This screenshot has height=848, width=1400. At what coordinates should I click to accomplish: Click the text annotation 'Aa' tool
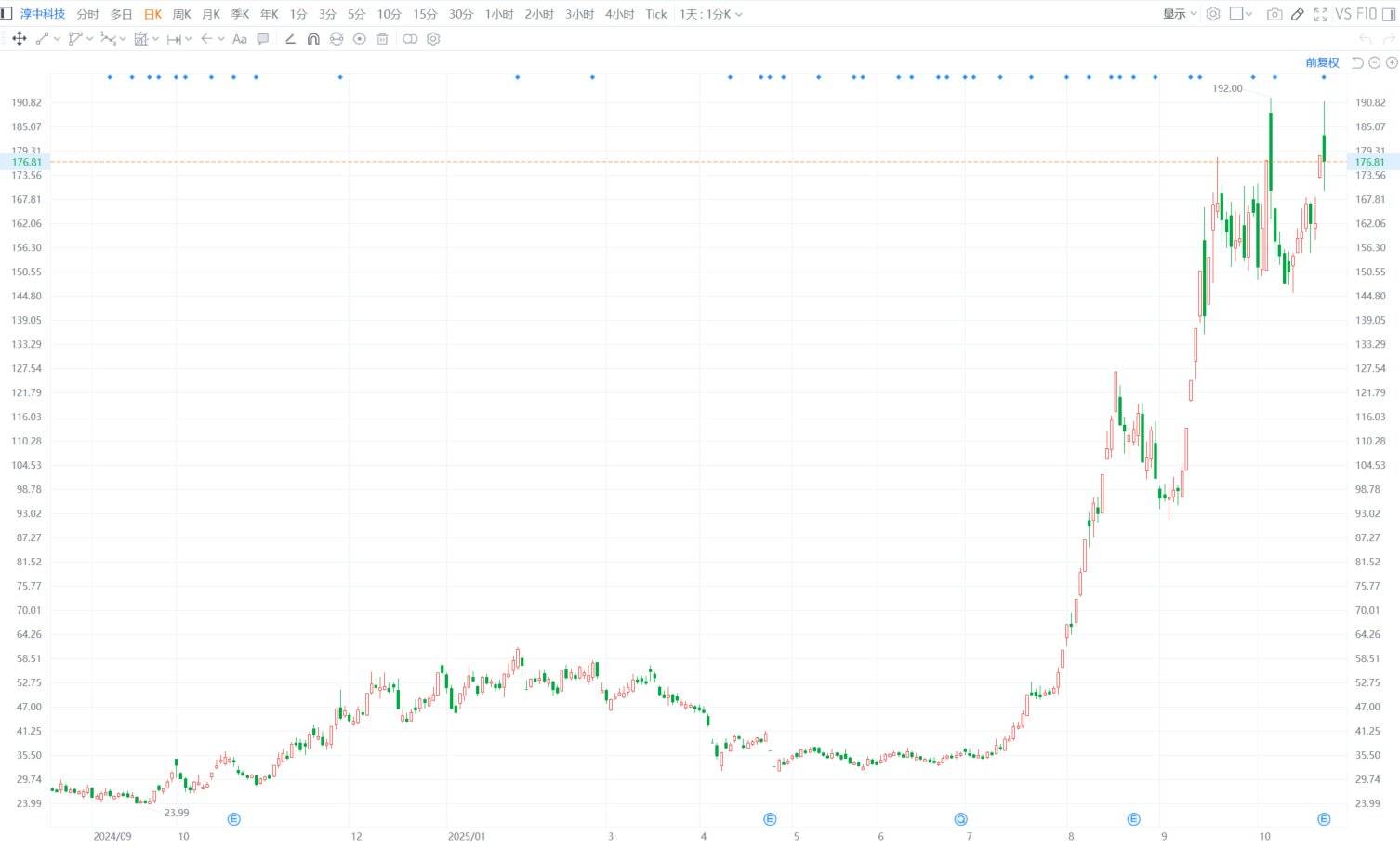(x=239, y=39)
